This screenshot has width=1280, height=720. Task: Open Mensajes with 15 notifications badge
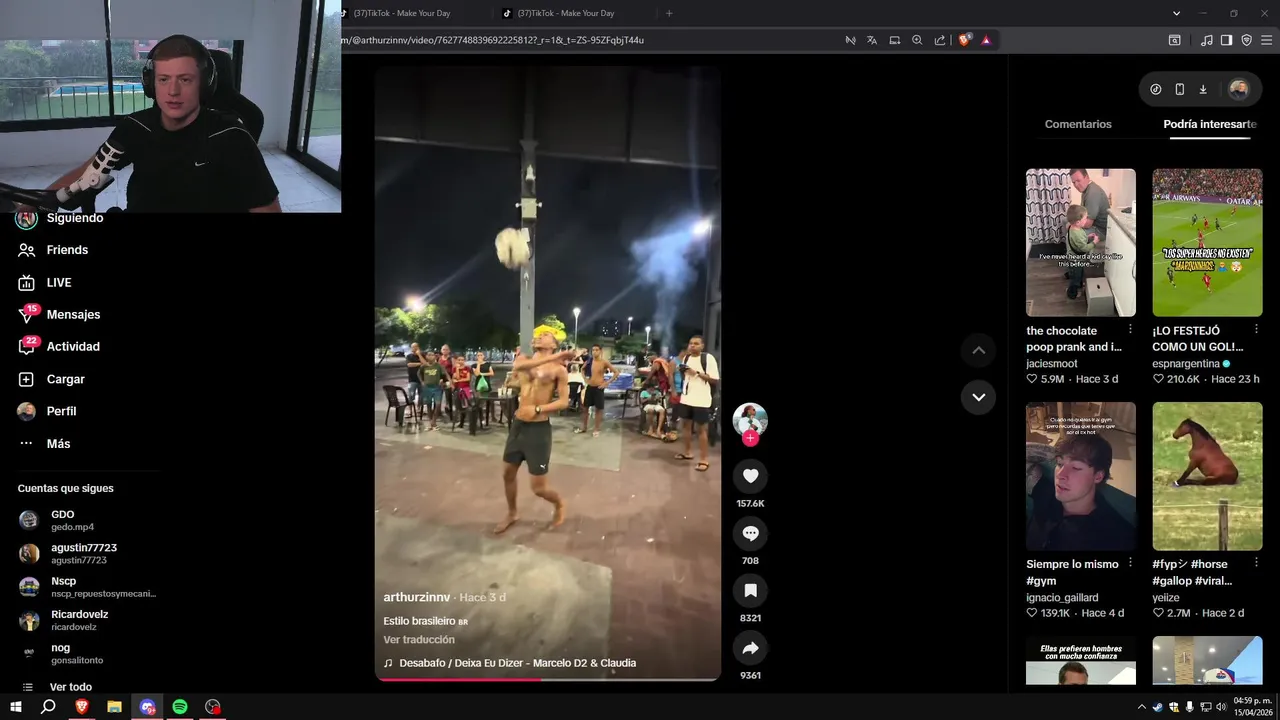coord(59,314)
